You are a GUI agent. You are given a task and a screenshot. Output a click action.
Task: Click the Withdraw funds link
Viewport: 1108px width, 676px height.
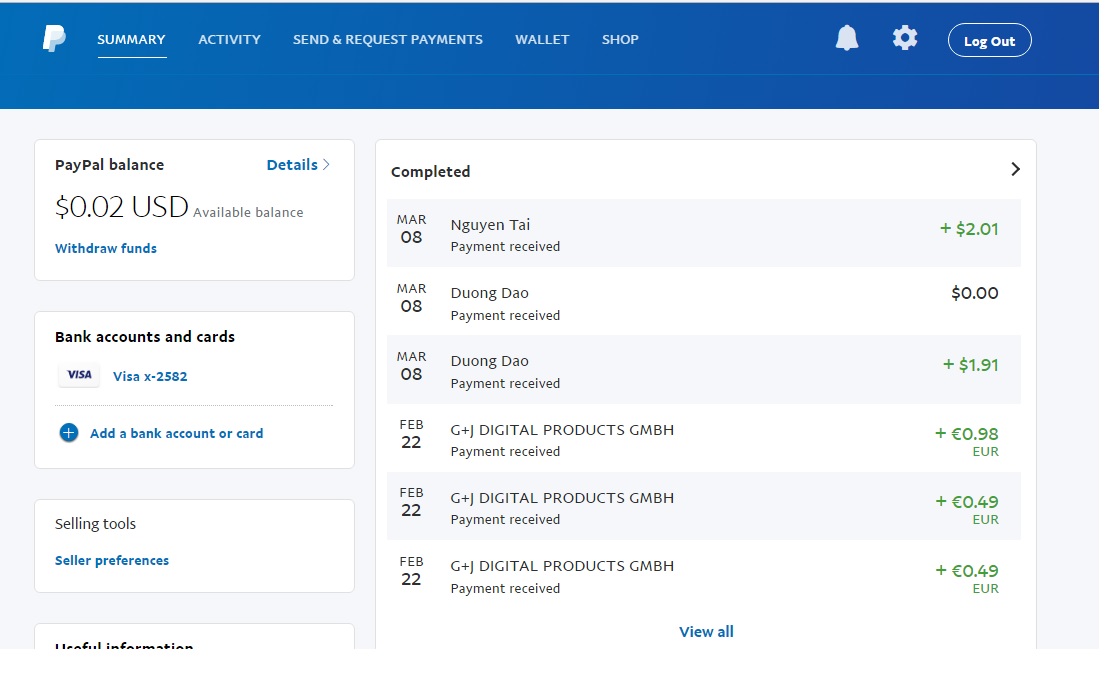point(106,248)
